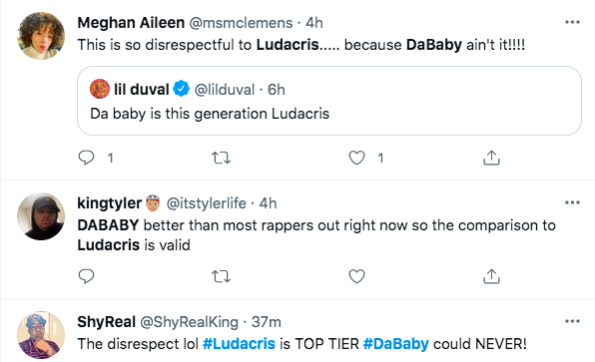Retweet kingtyler's tweet
Viewport: 595px width, 362px height.
point(221,276)
